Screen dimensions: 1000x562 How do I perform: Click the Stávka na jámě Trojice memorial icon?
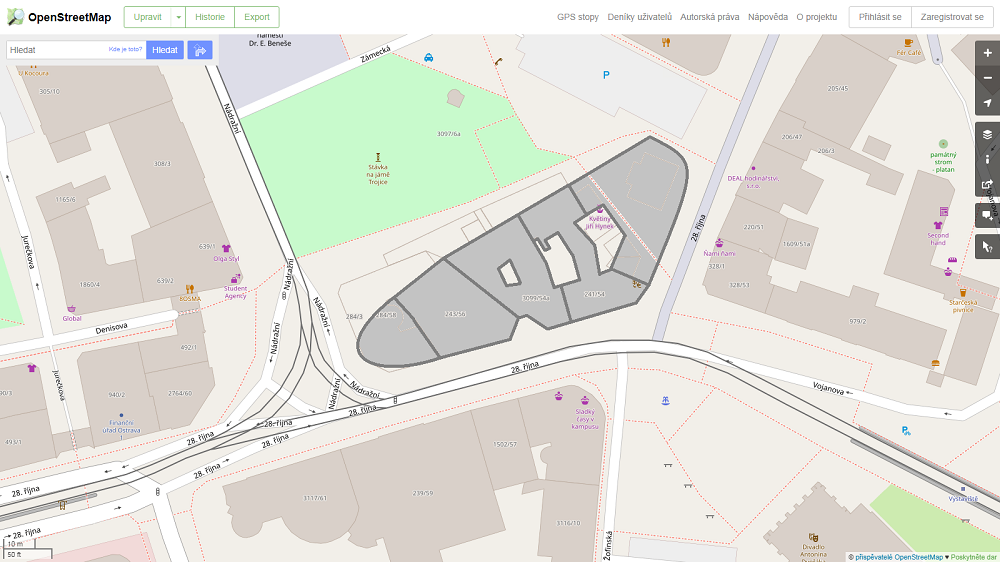pyautogui.click(x=378, y=157)
